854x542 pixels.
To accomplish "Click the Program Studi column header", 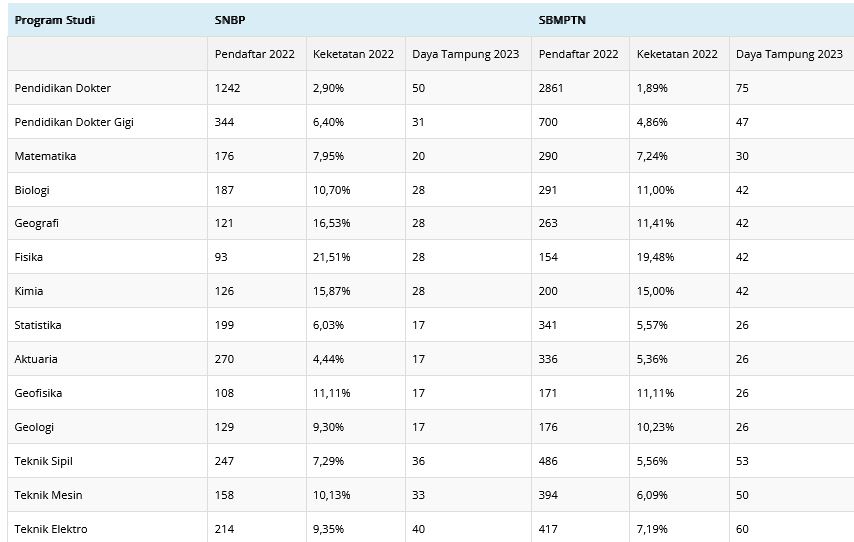I will click(107, 20).
